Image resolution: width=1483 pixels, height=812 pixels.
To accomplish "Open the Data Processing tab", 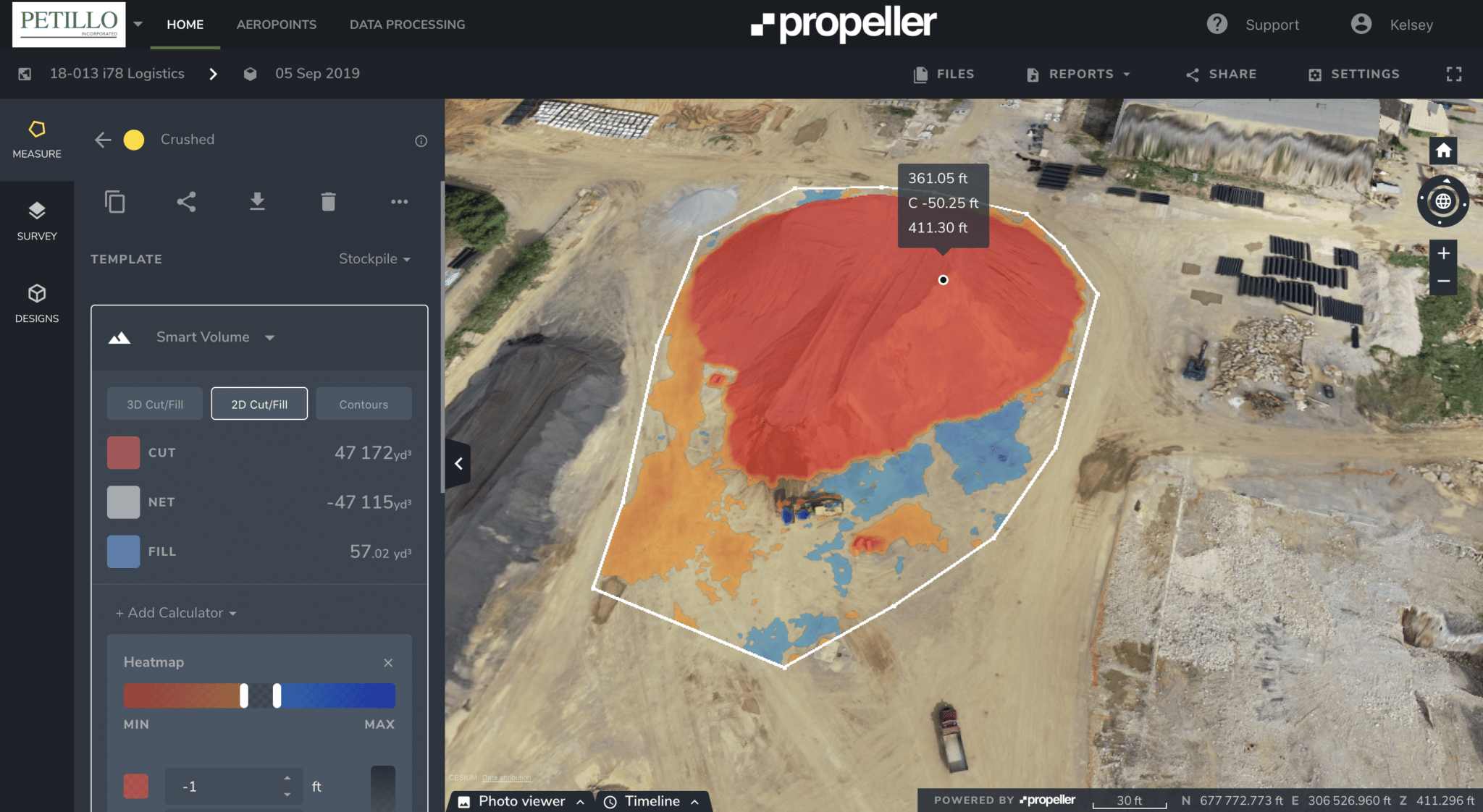I will pos(407,25).
